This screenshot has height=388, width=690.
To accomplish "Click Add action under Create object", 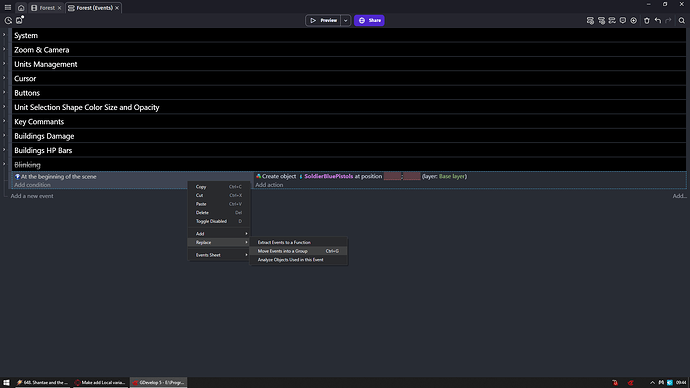I will 269,185.
